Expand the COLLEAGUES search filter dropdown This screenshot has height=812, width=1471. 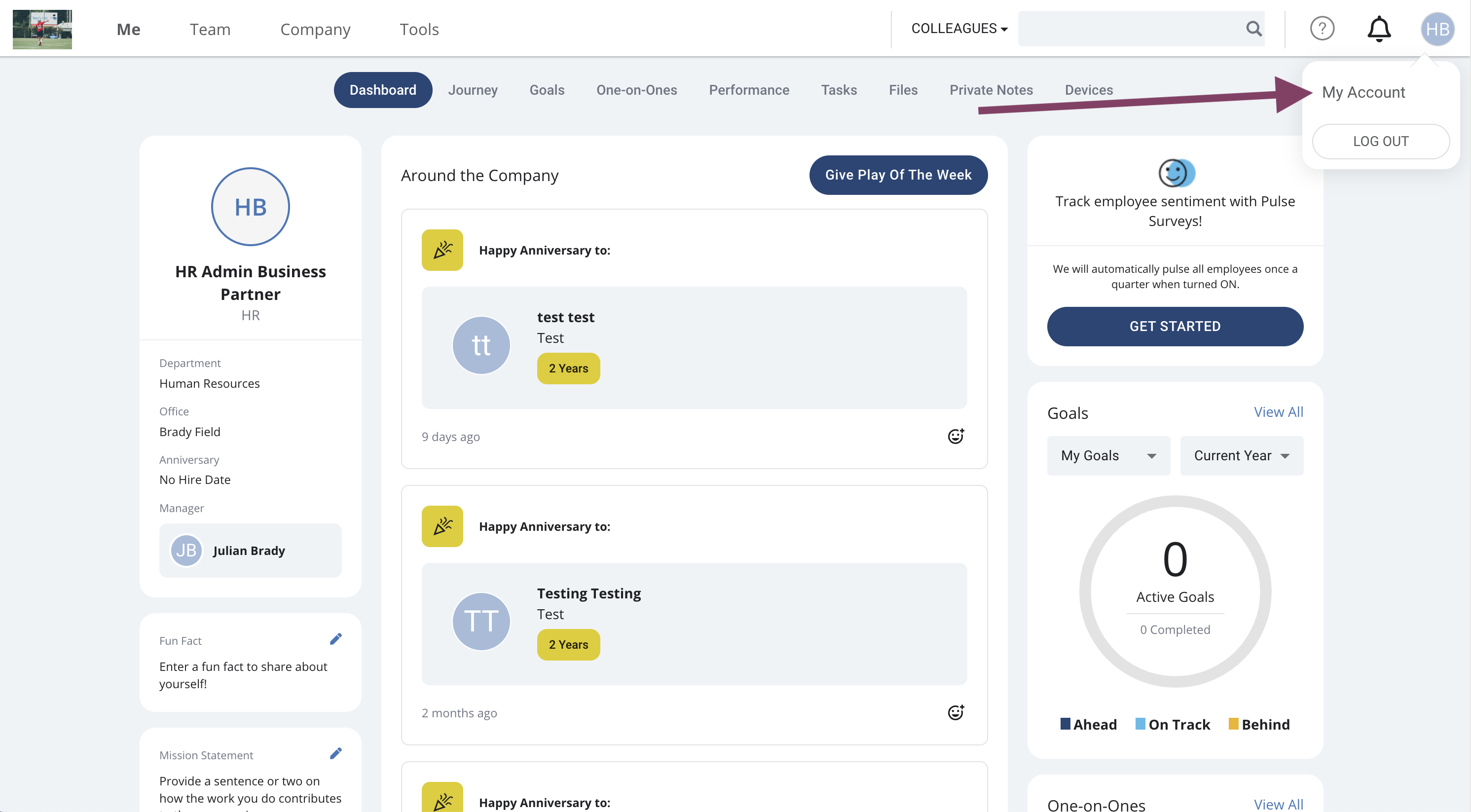click(x=959, y=29)
